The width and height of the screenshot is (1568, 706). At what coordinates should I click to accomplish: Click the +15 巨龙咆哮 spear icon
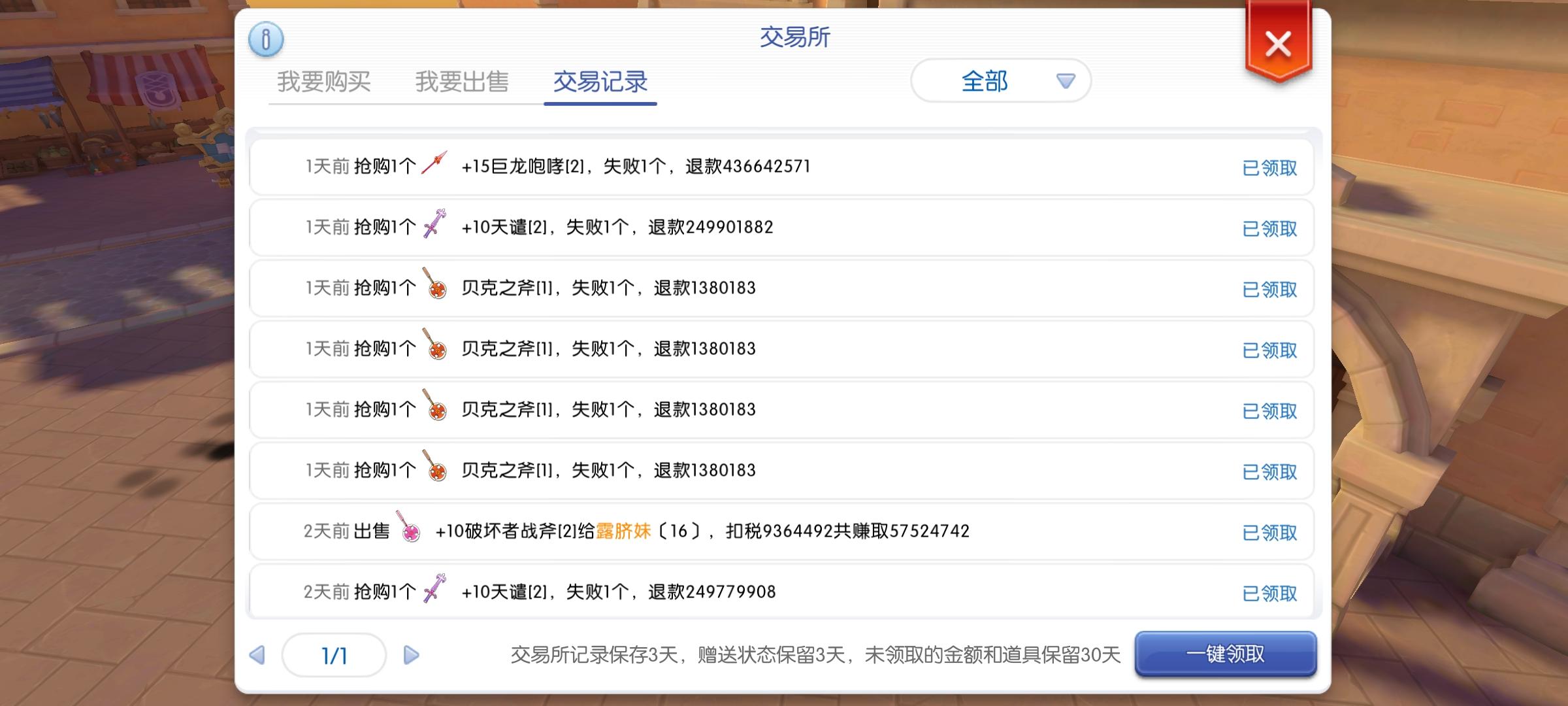point(434,163)
